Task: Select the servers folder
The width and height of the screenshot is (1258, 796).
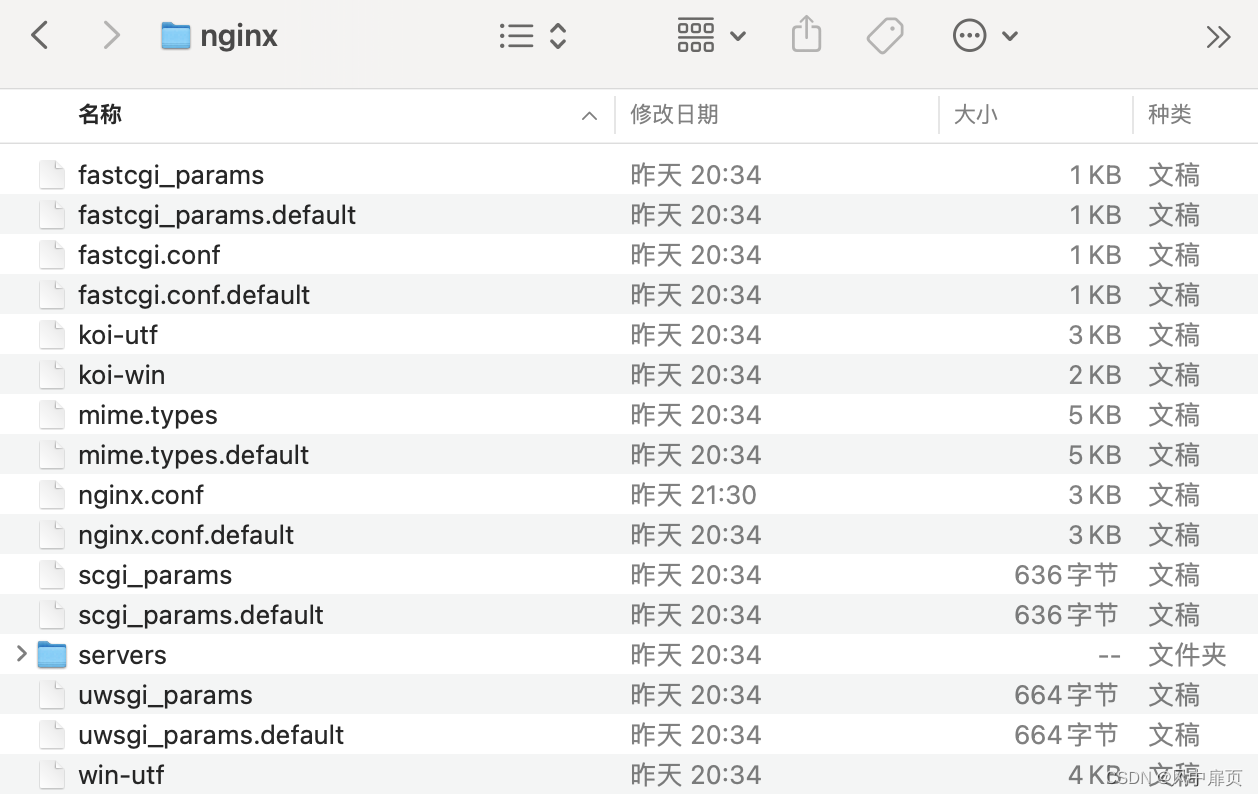Action: click(122, 654)
